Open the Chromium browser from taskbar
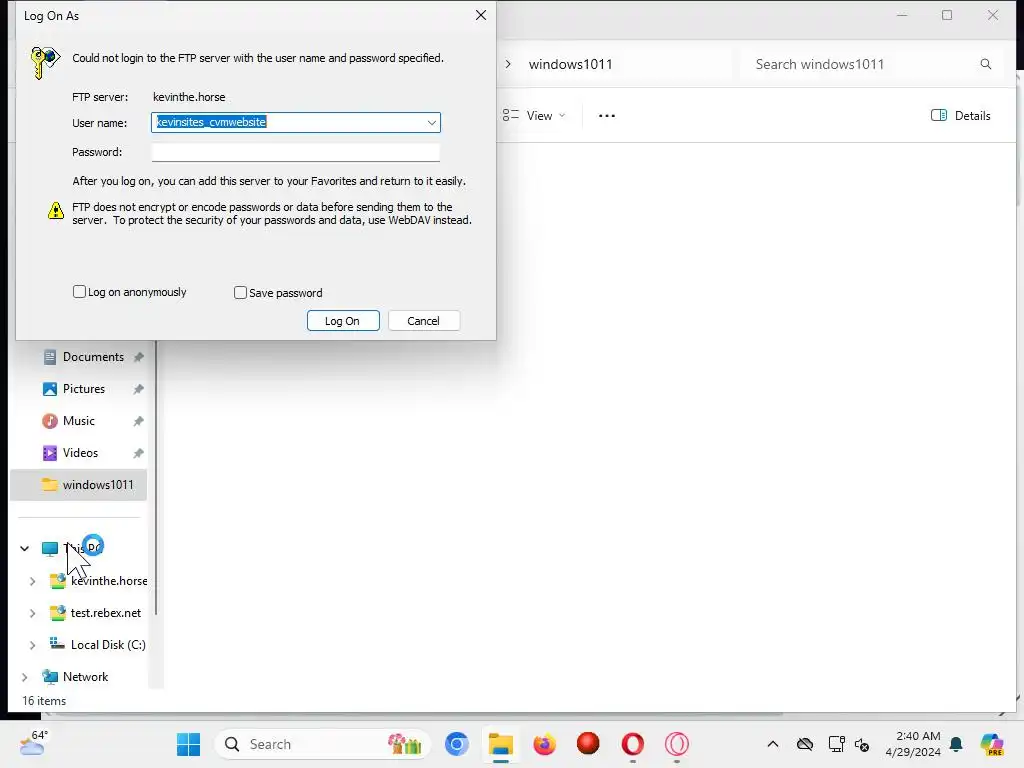Viewport: 1024px width, 768px height. [x=457, y=744]
